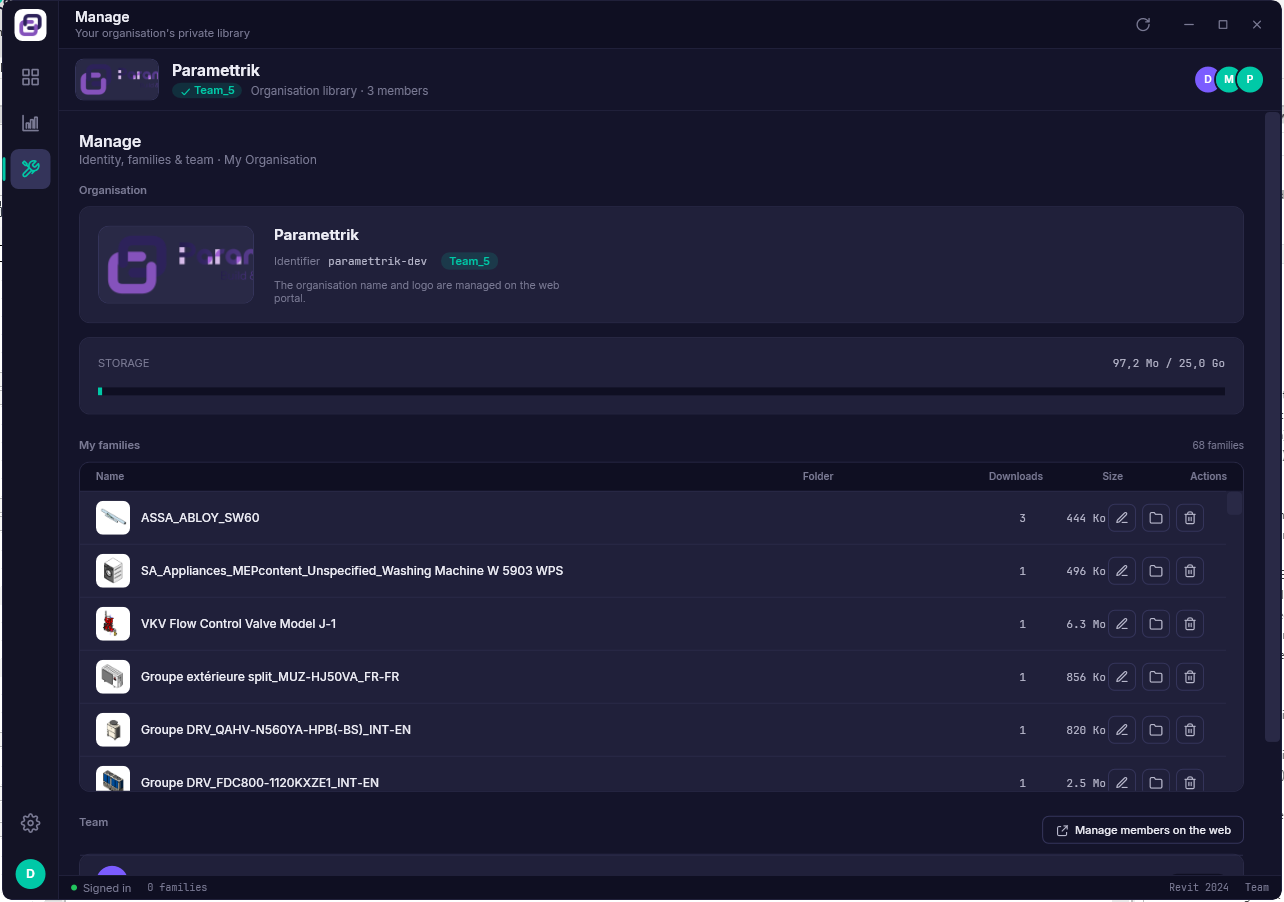Click the Name column header
The height and width of the screenshot is (902, 1284).
click(110, 477)
